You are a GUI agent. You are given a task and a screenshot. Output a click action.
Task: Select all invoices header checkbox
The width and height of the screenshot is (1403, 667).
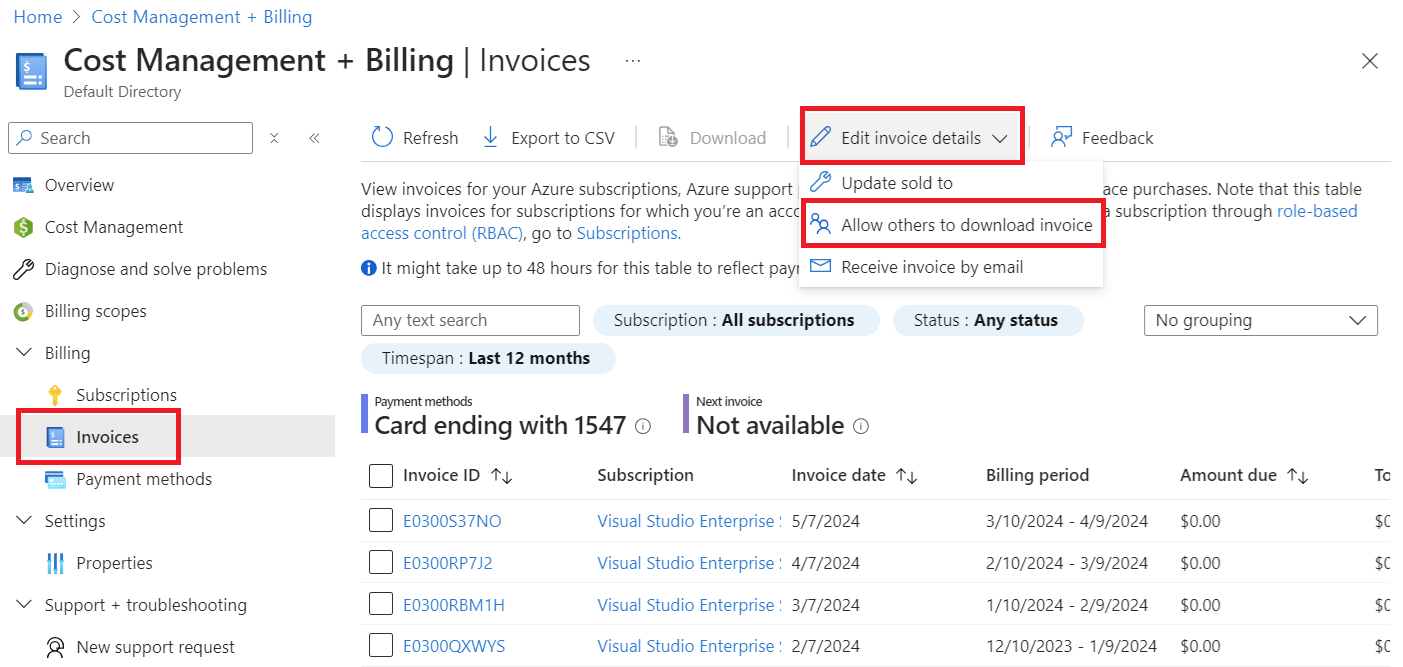click(x=381, y=476)
